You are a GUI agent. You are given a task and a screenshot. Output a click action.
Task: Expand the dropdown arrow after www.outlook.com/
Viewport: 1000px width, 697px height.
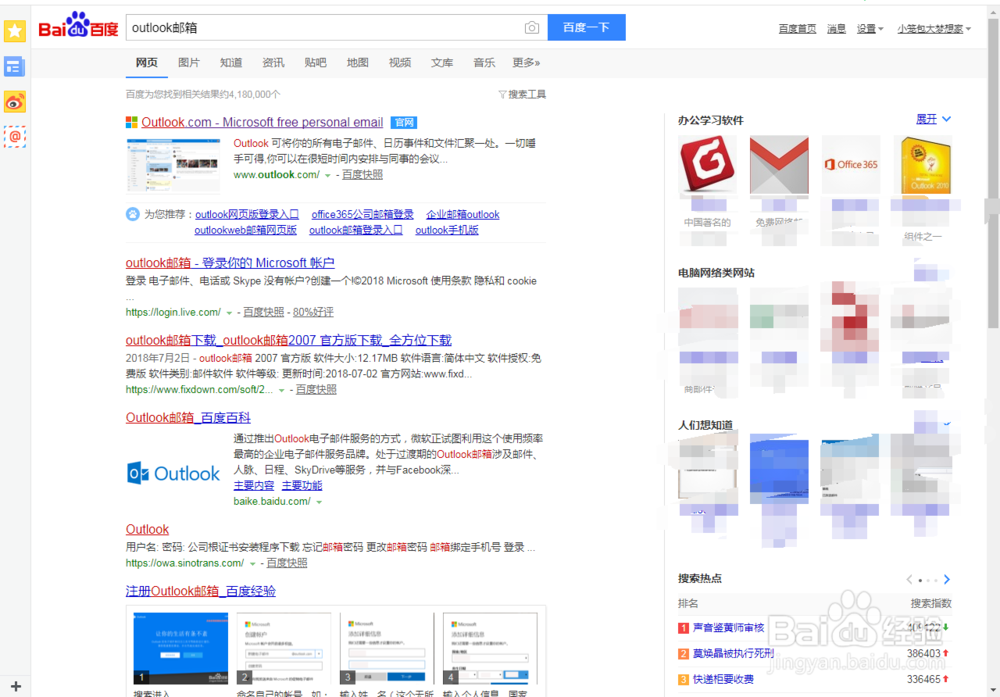click(x=328, y=175)
